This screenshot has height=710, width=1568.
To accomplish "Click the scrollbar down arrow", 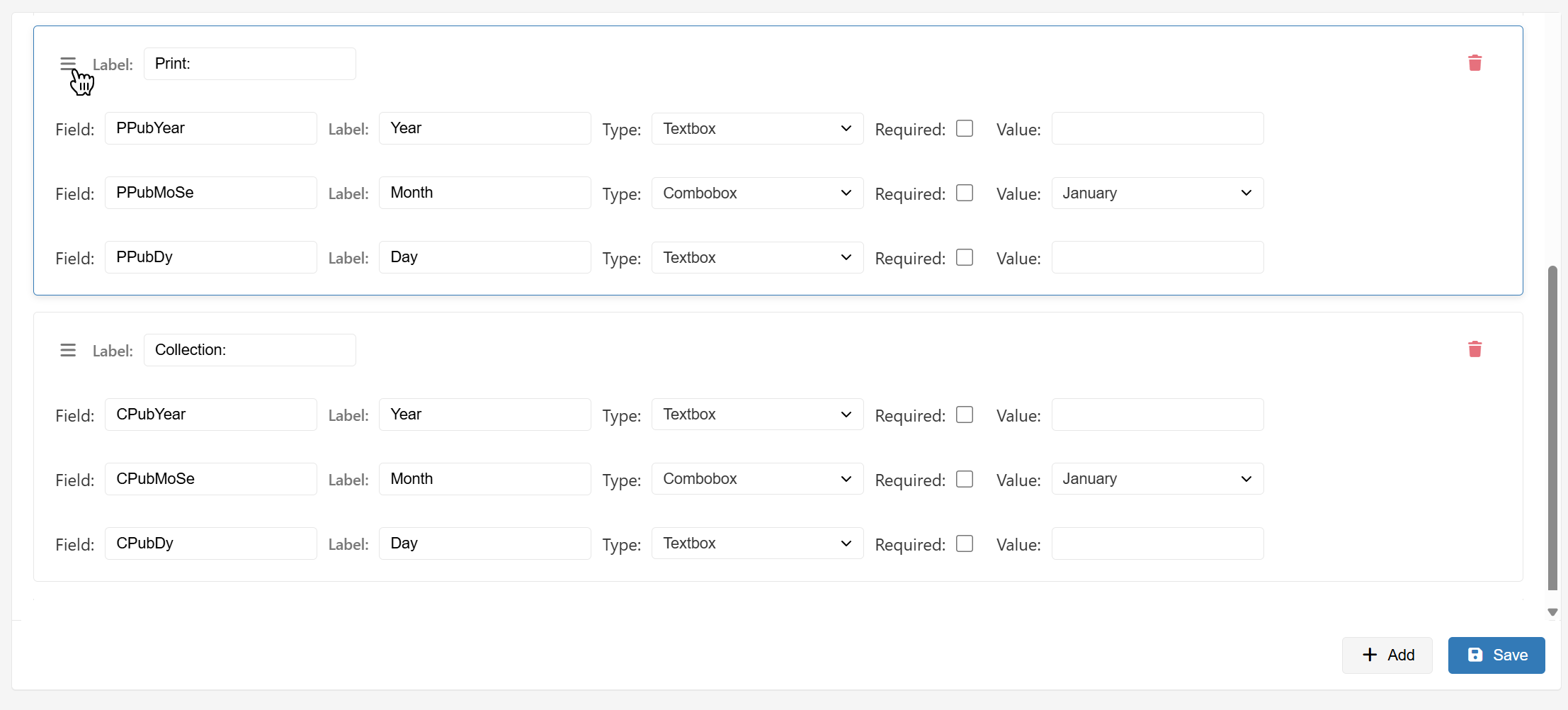I will 1552,612.
